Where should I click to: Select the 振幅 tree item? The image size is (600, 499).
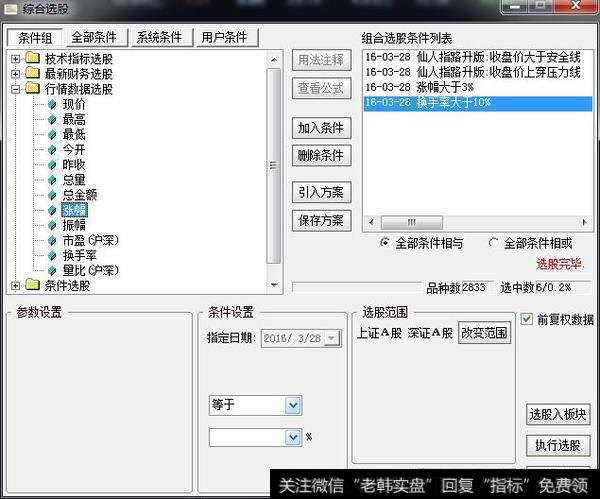pos(74,225)
